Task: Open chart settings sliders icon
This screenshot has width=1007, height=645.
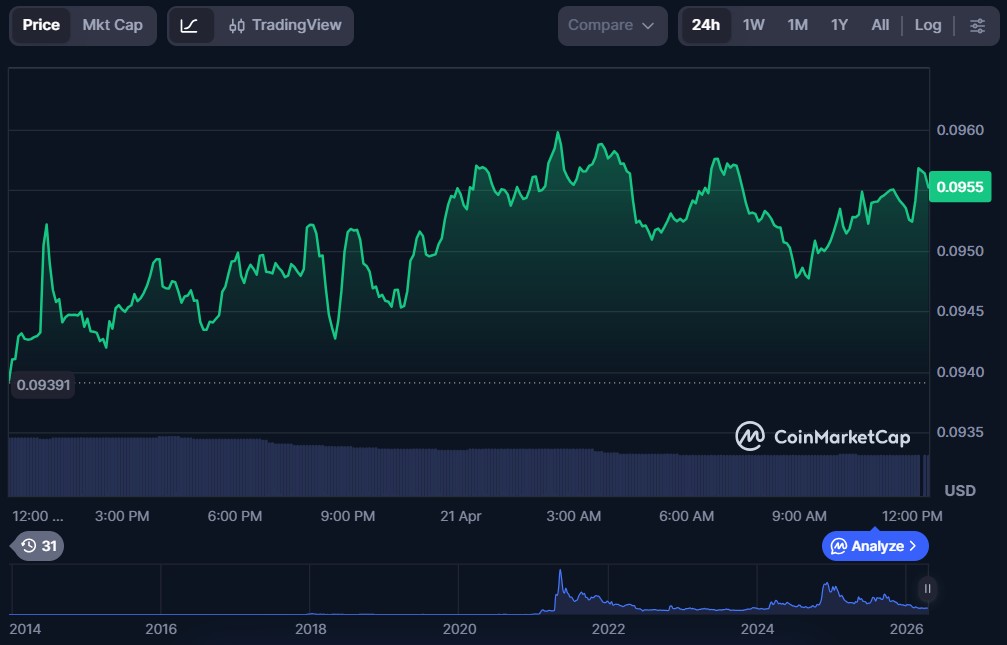Action: coord(977,25)
